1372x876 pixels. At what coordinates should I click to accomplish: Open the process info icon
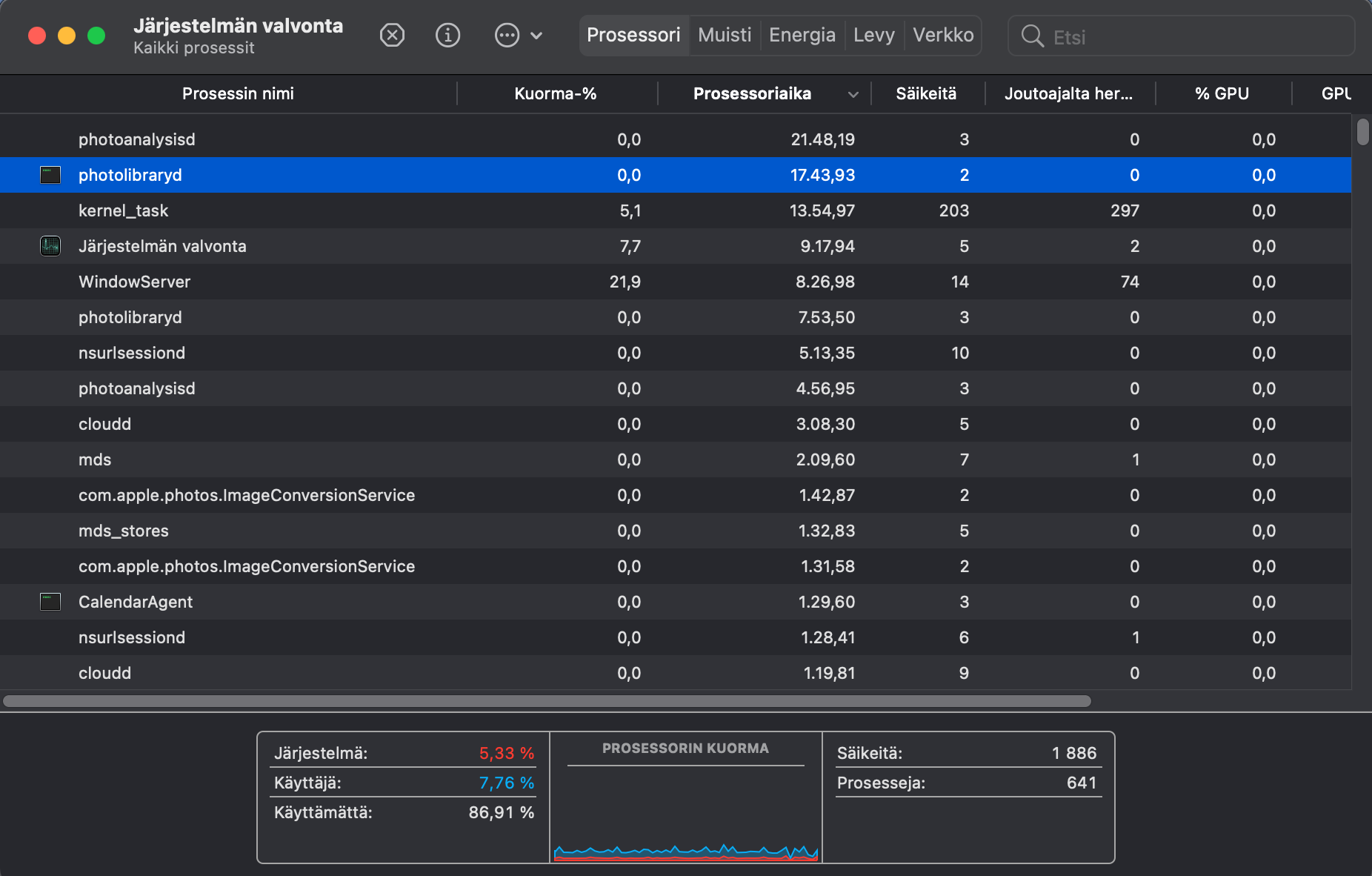coord(447,35)
